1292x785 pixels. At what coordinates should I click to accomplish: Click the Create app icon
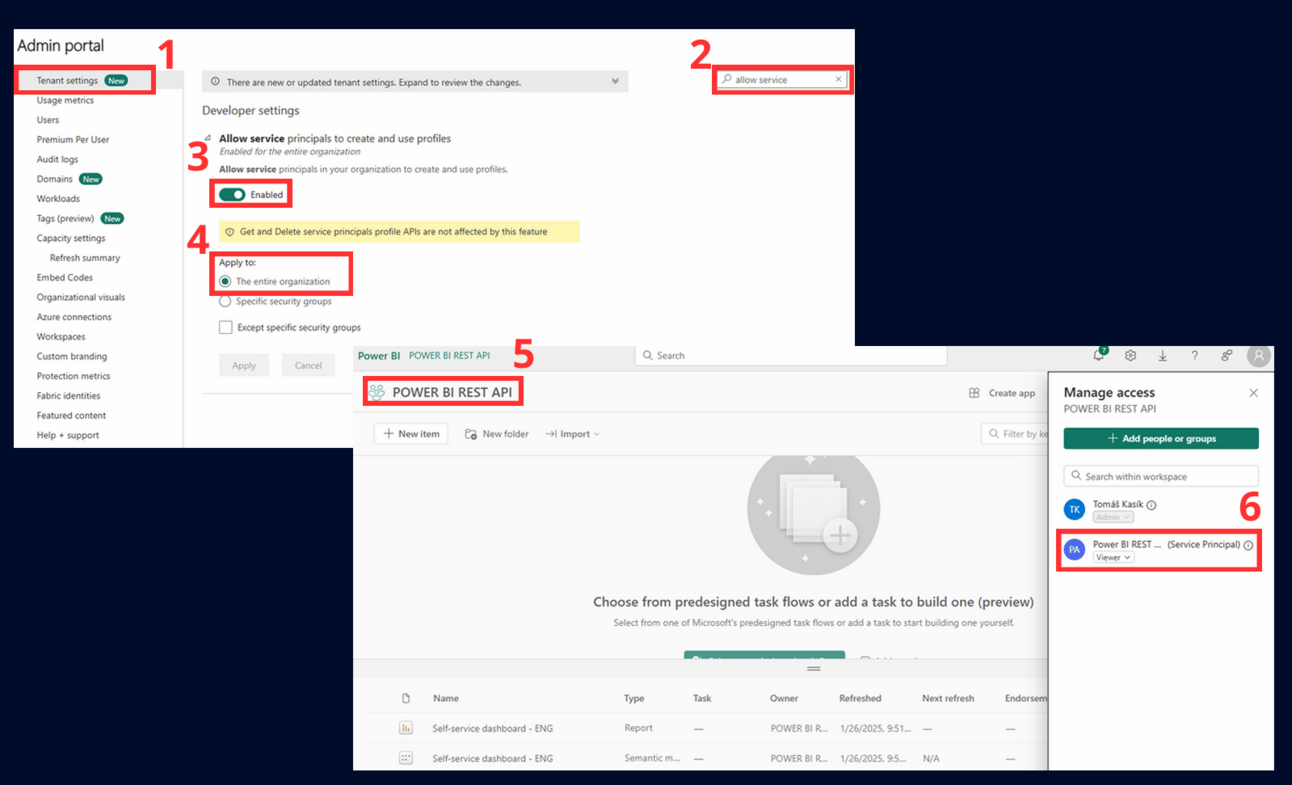pyautogui.click(x=974, y=393)
